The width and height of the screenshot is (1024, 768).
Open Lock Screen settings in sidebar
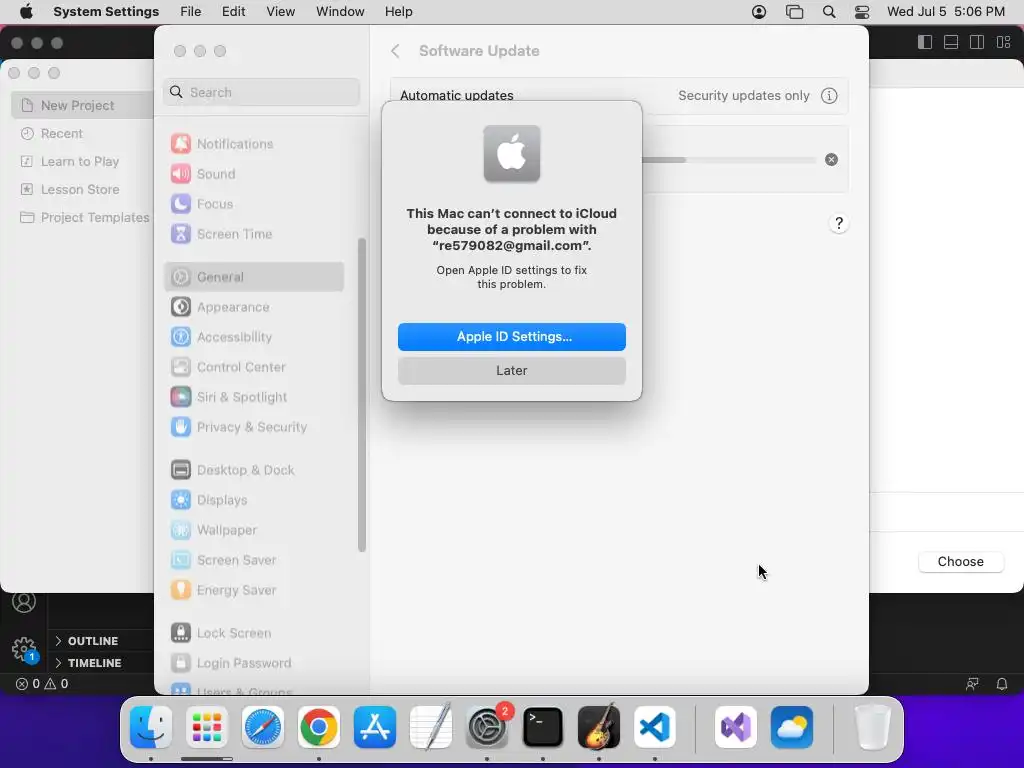point(254,633)
